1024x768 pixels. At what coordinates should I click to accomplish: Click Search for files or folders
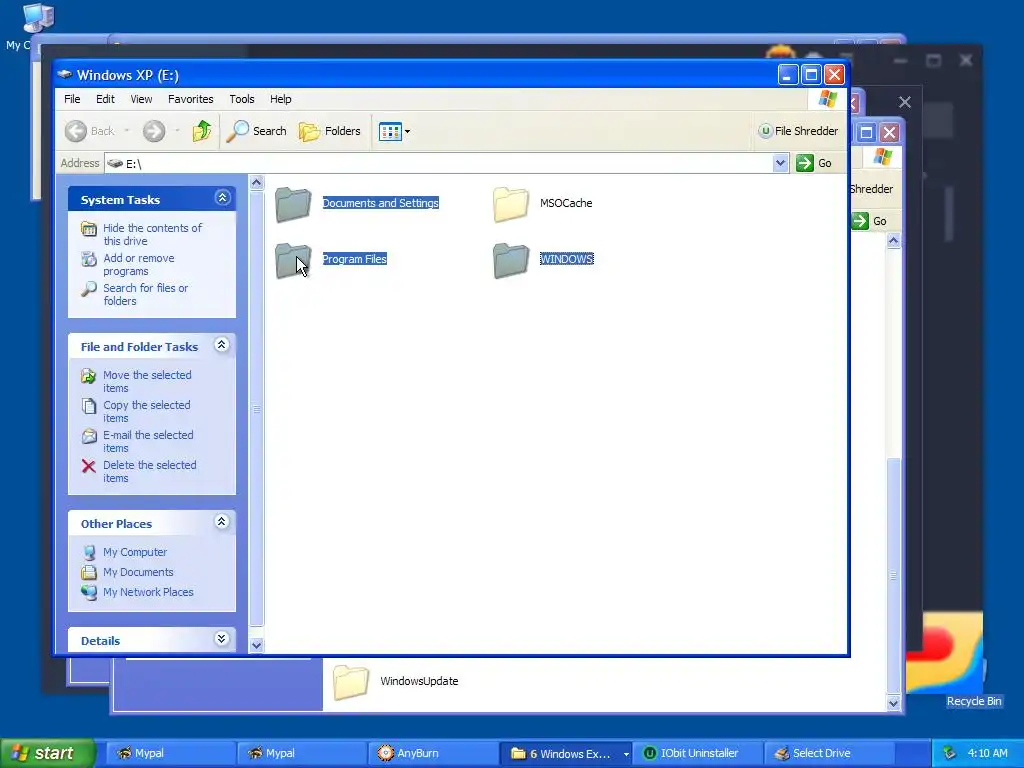pos(145,295)
